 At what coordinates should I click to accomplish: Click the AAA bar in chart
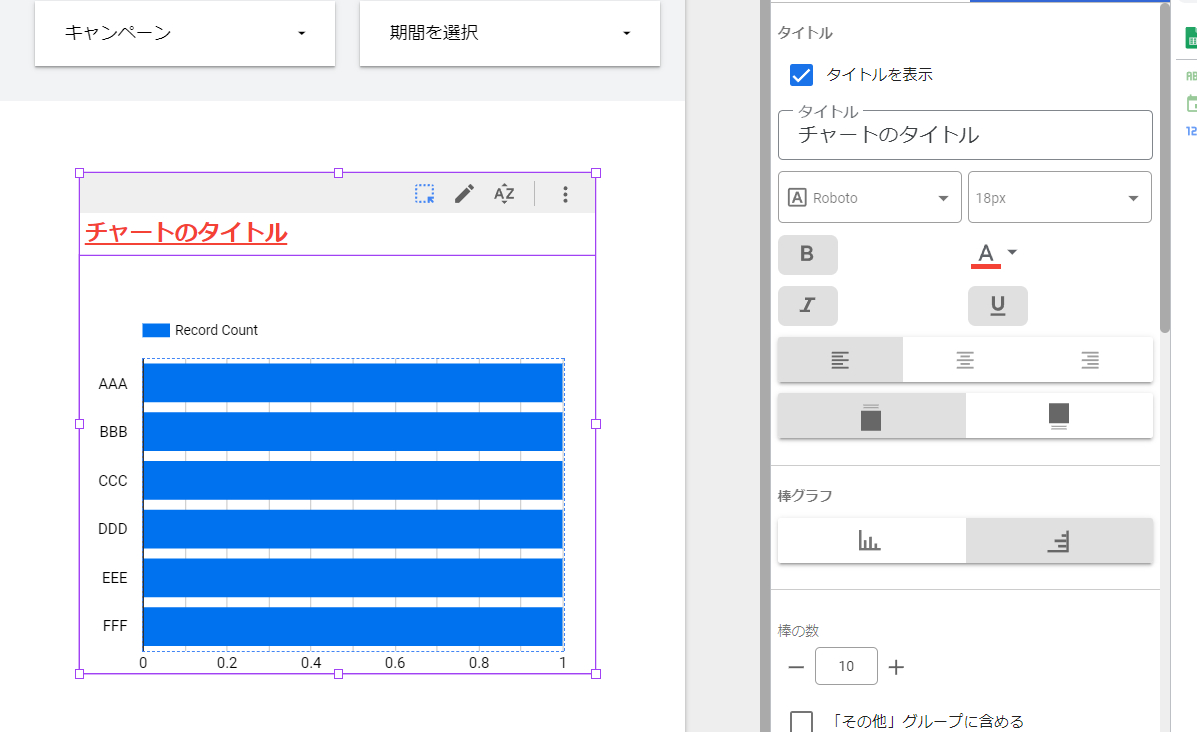click(x=353, y=382)
